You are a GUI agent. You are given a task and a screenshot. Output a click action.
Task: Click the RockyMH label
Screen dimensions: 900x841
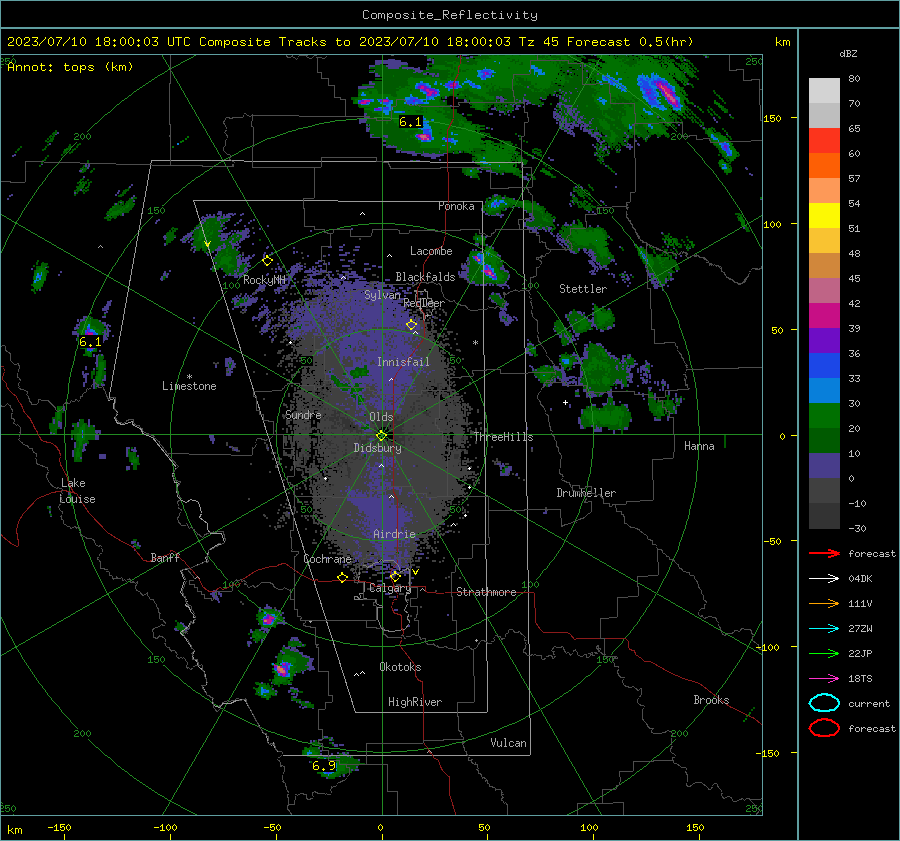click(x=264, y=280)
